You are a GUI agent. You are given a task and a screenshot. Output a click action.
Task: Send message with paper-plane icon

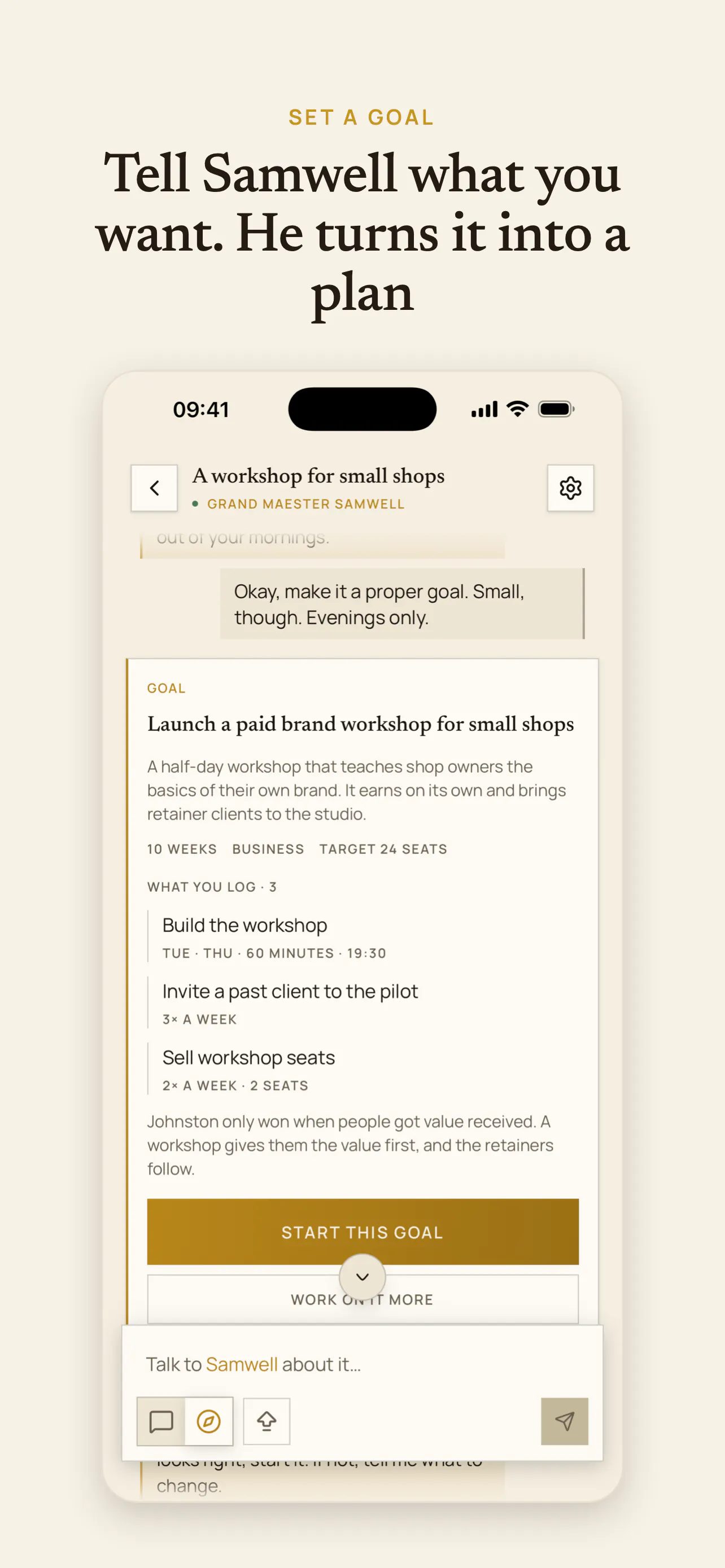pos(564,1421)
